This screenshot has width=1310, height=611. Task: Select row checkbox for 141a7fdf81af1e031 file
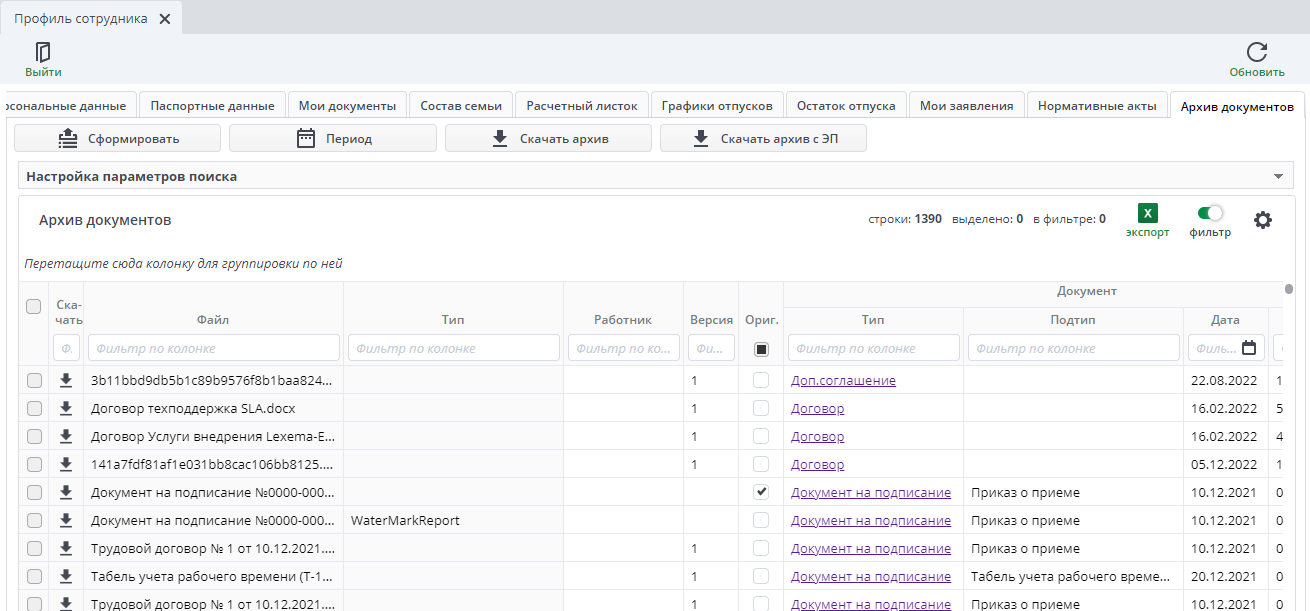tap(34, 464)
